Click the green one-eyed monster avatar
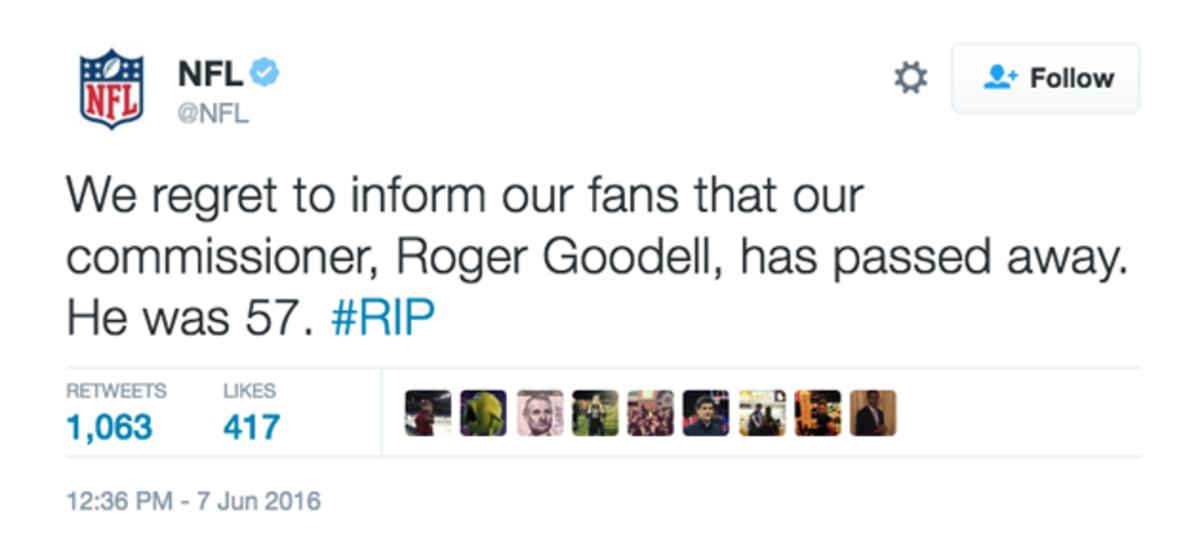This screenshot has height=539, width=1200. click(484, 413)
